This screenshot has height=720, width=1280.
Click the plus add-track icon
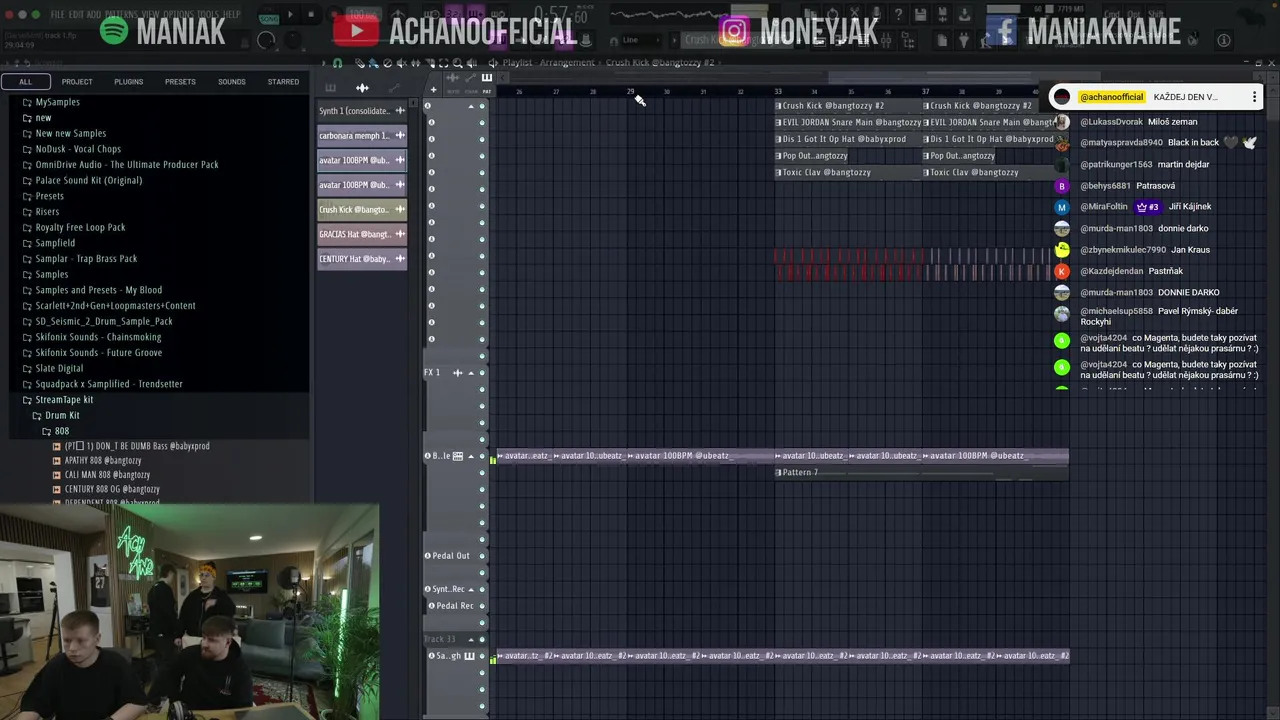point(434,90)
